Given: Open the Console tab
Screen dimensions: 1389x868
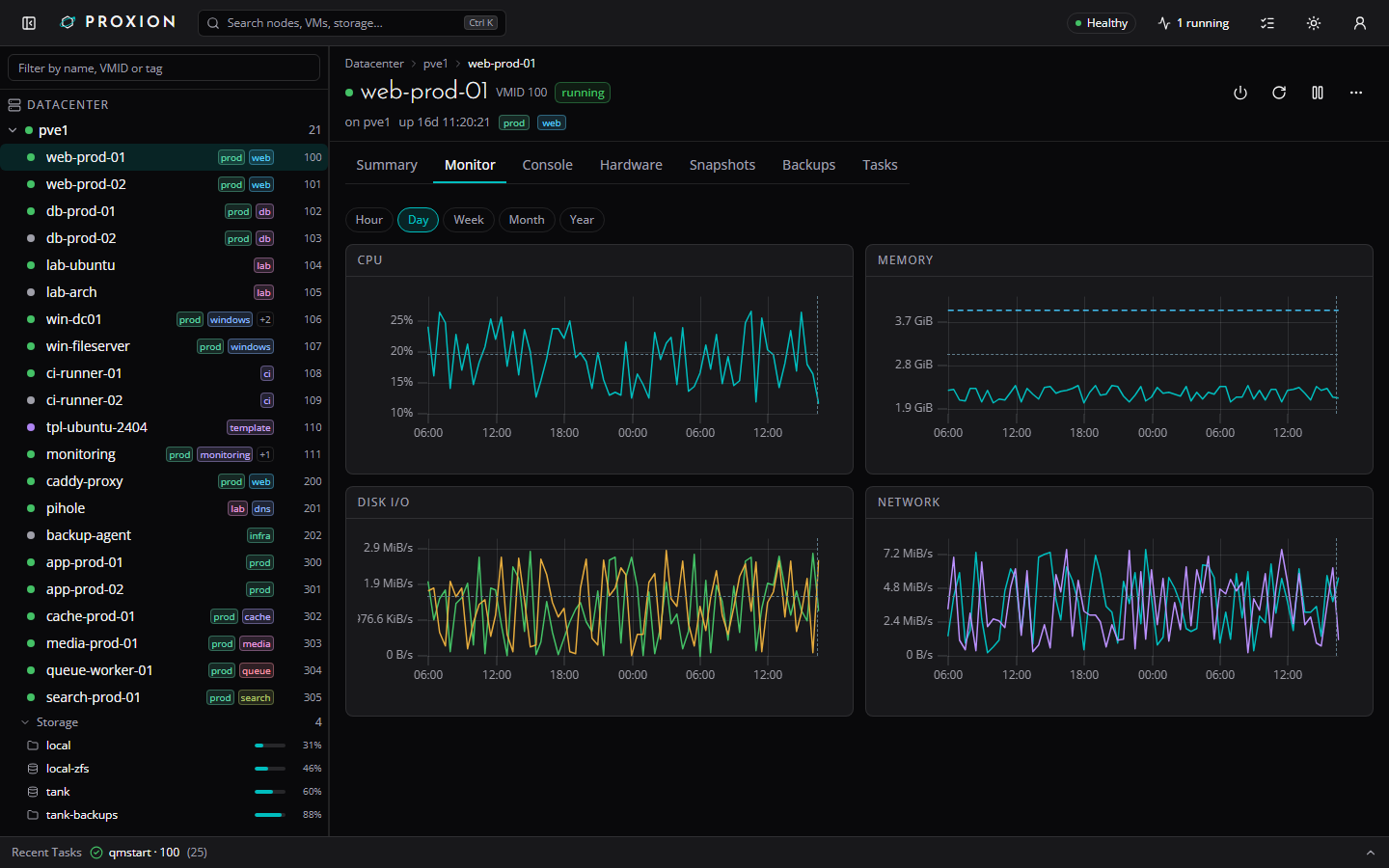Looking at the screenshot, I should [x=548, y=165].
